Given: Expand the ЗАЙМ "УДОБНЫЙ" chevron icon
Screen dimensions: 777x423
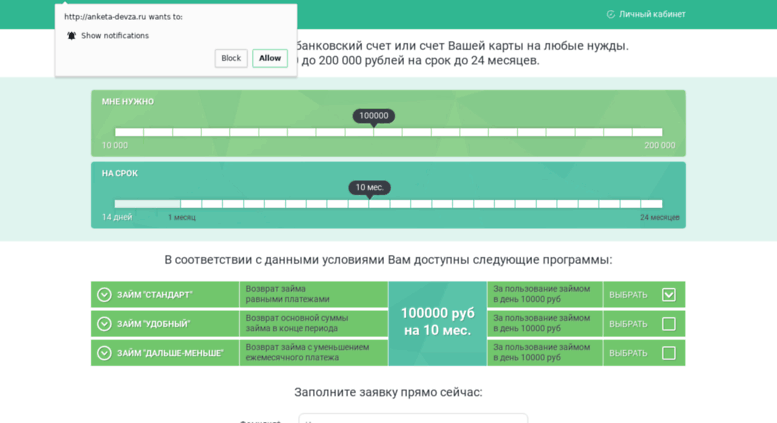Looking at the screenshot, I should pos(104,324).
